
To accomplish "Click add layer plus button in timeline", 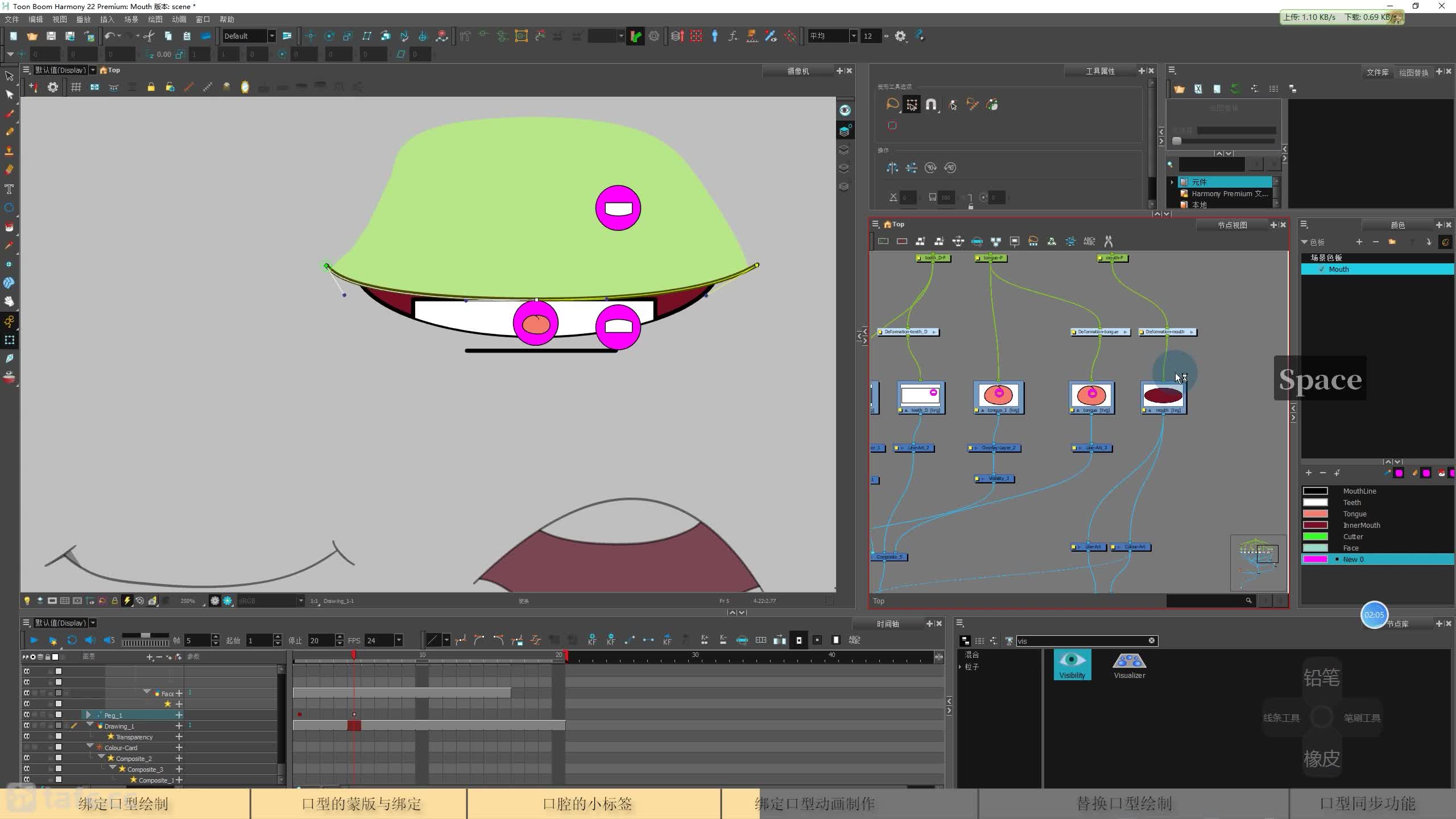I will click(150, 657).
